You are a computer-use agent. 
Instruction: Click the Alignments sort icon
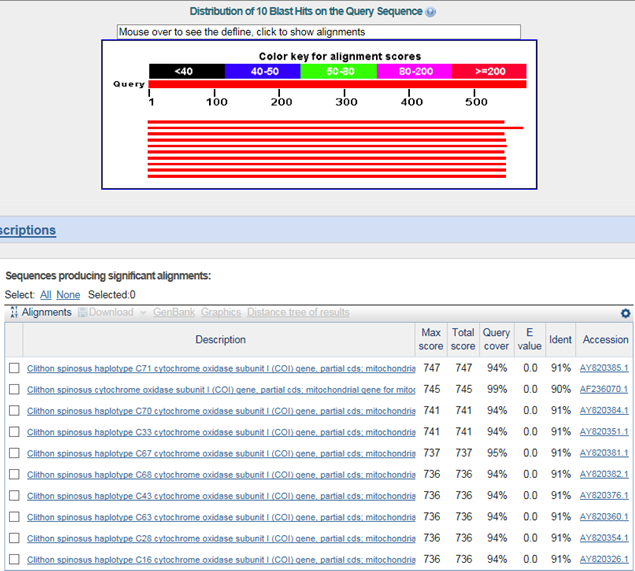[14, 312]
